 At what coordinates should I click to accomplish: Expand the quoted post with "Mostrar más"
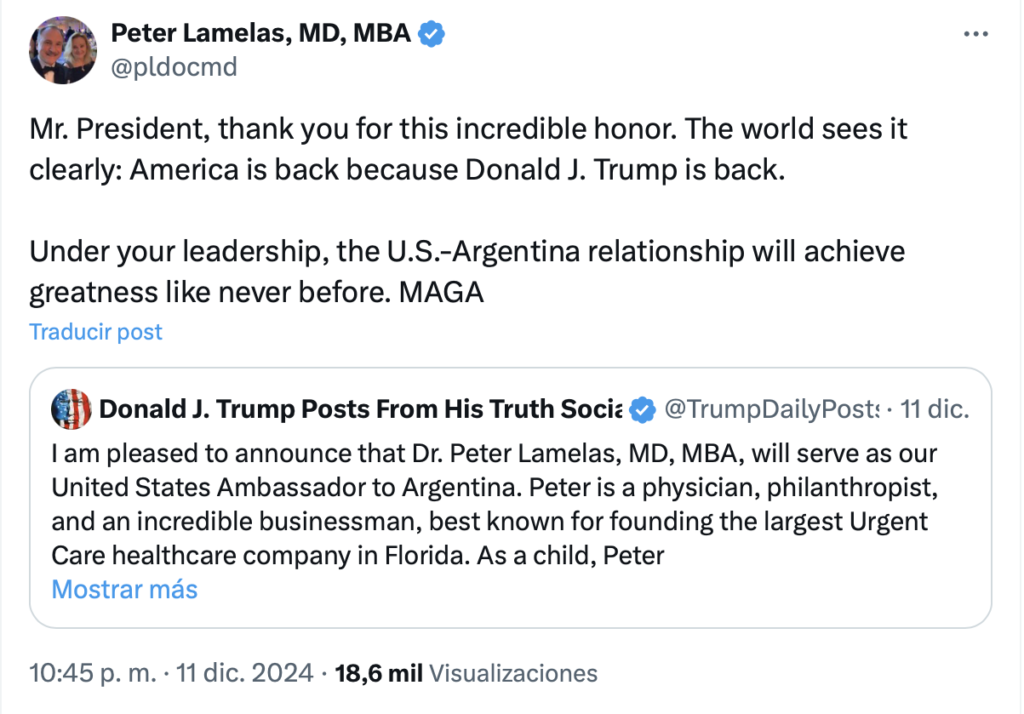tap(124, 589)
